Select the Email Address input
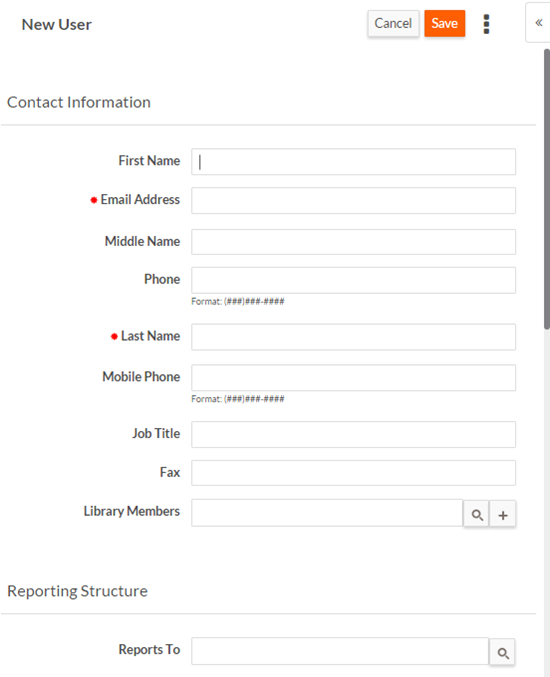Viewport: 550px width, 677px height. pos(354,201)
